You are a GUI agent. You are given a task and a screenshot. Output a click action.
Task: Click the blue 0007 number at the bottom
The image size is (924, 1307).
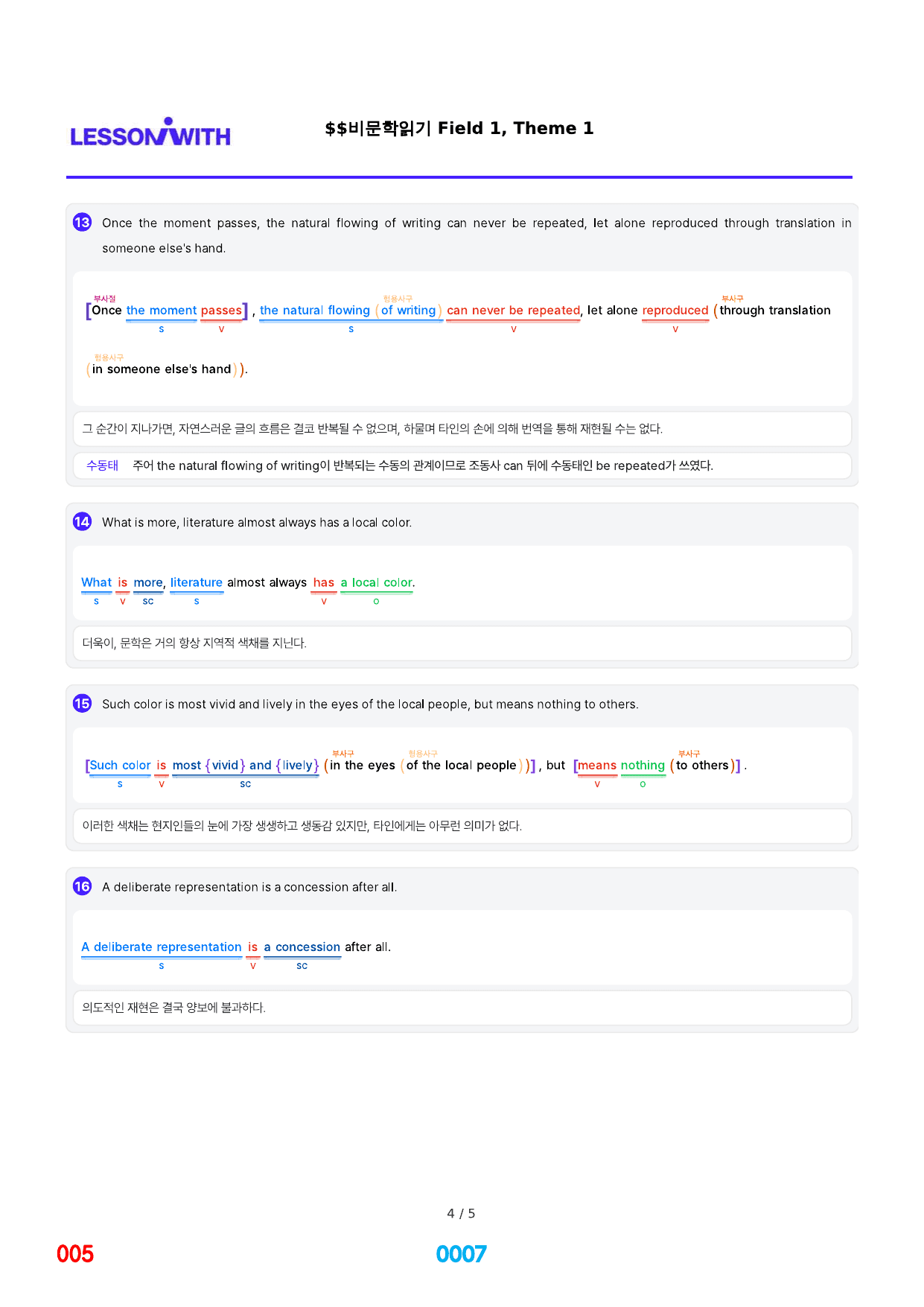point(461,1254)
